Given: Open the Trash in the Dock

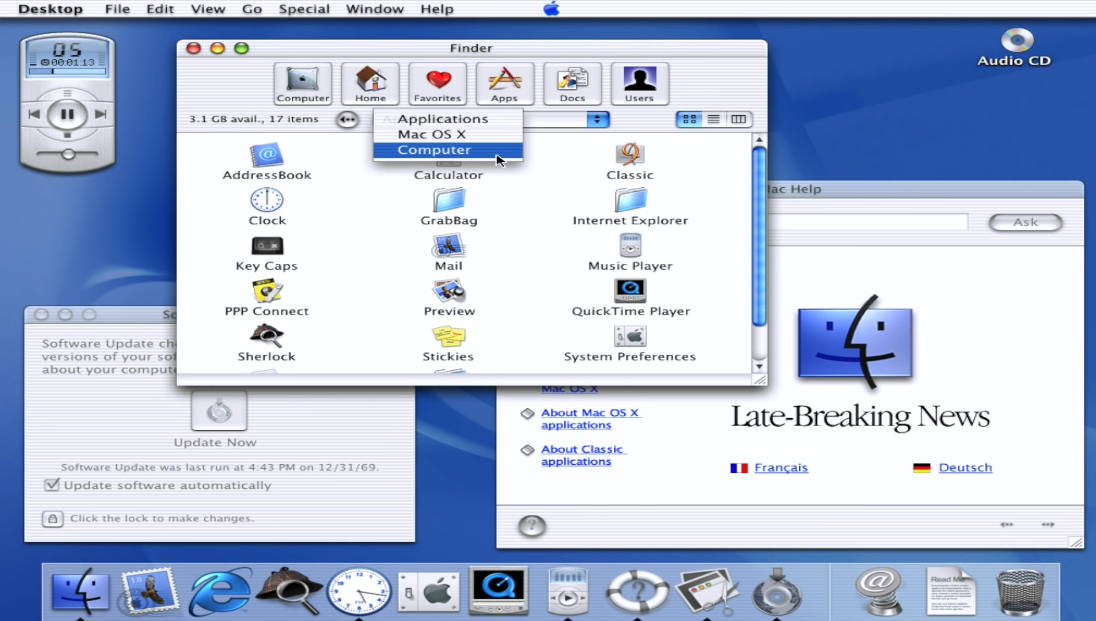Looking at the screenshot, I should pyautogui.click(x=1020, y=592).
